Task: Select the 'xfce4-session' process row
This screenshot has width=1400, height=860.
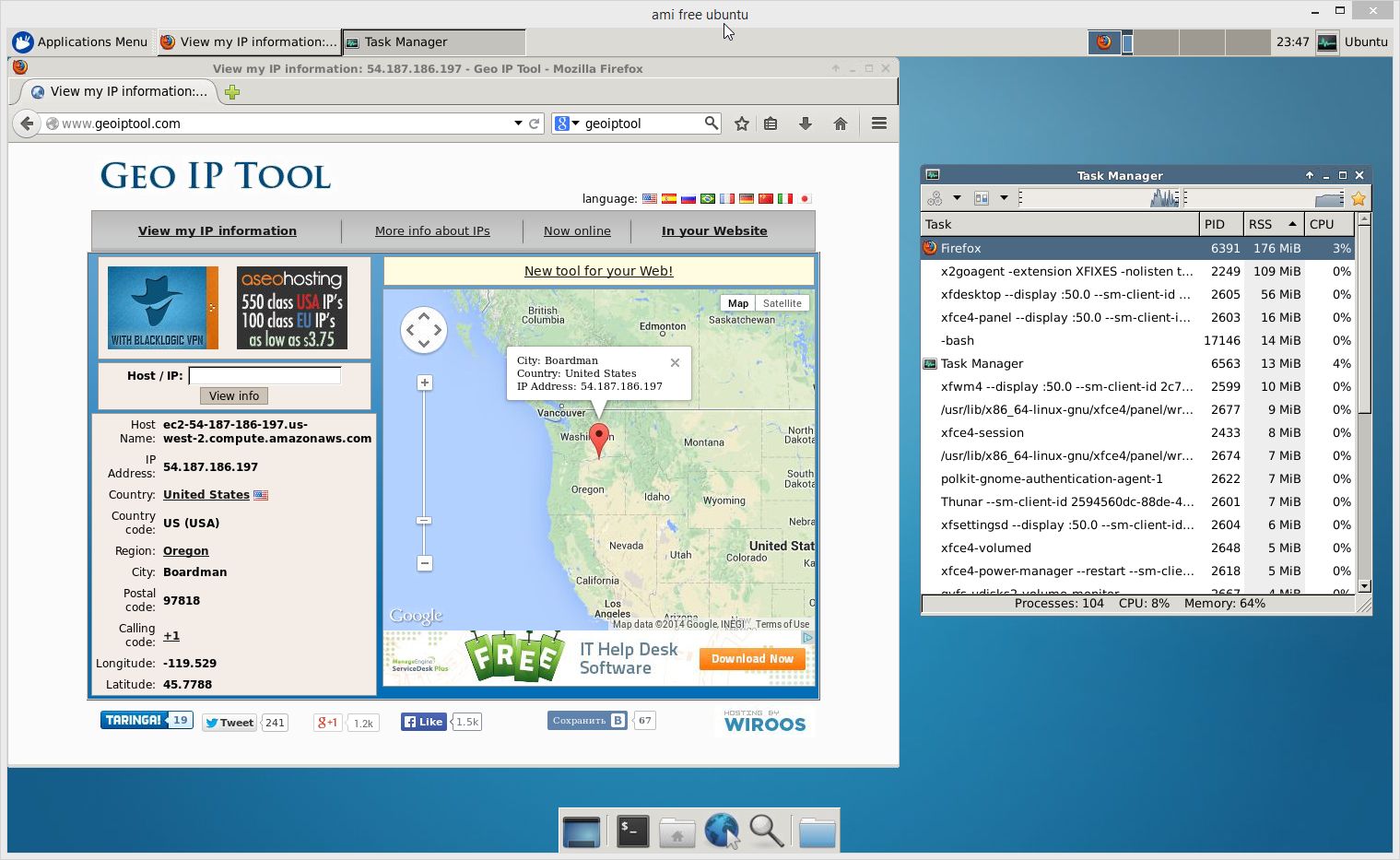Action: click(x=1137, y=432)
